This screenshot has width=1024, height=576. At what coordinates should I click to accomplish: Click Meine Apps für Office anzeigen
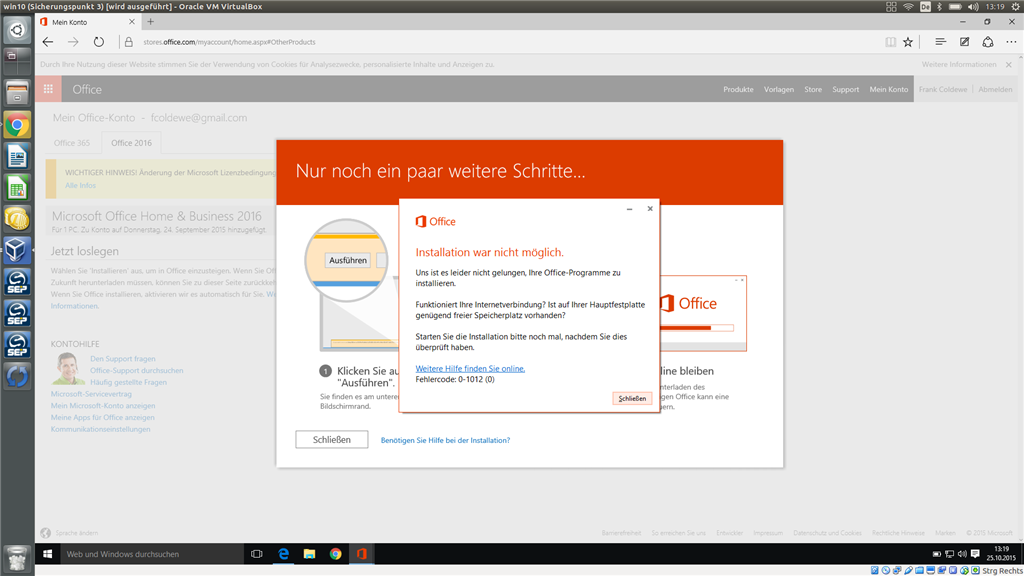103,417
